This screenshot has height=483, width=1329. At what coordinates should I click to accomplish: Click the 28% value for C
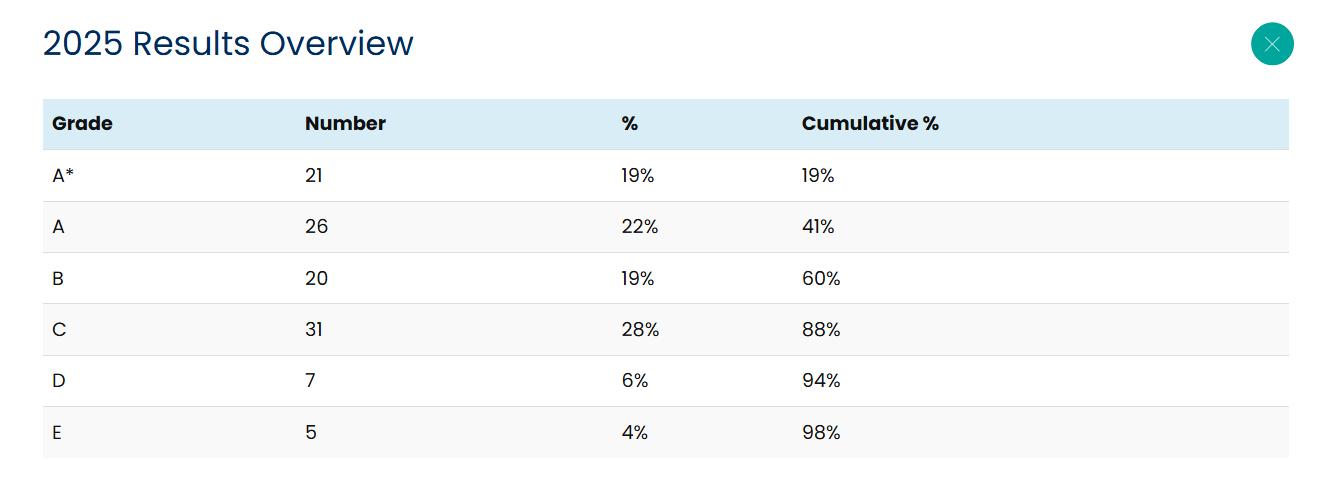[640, 330]
